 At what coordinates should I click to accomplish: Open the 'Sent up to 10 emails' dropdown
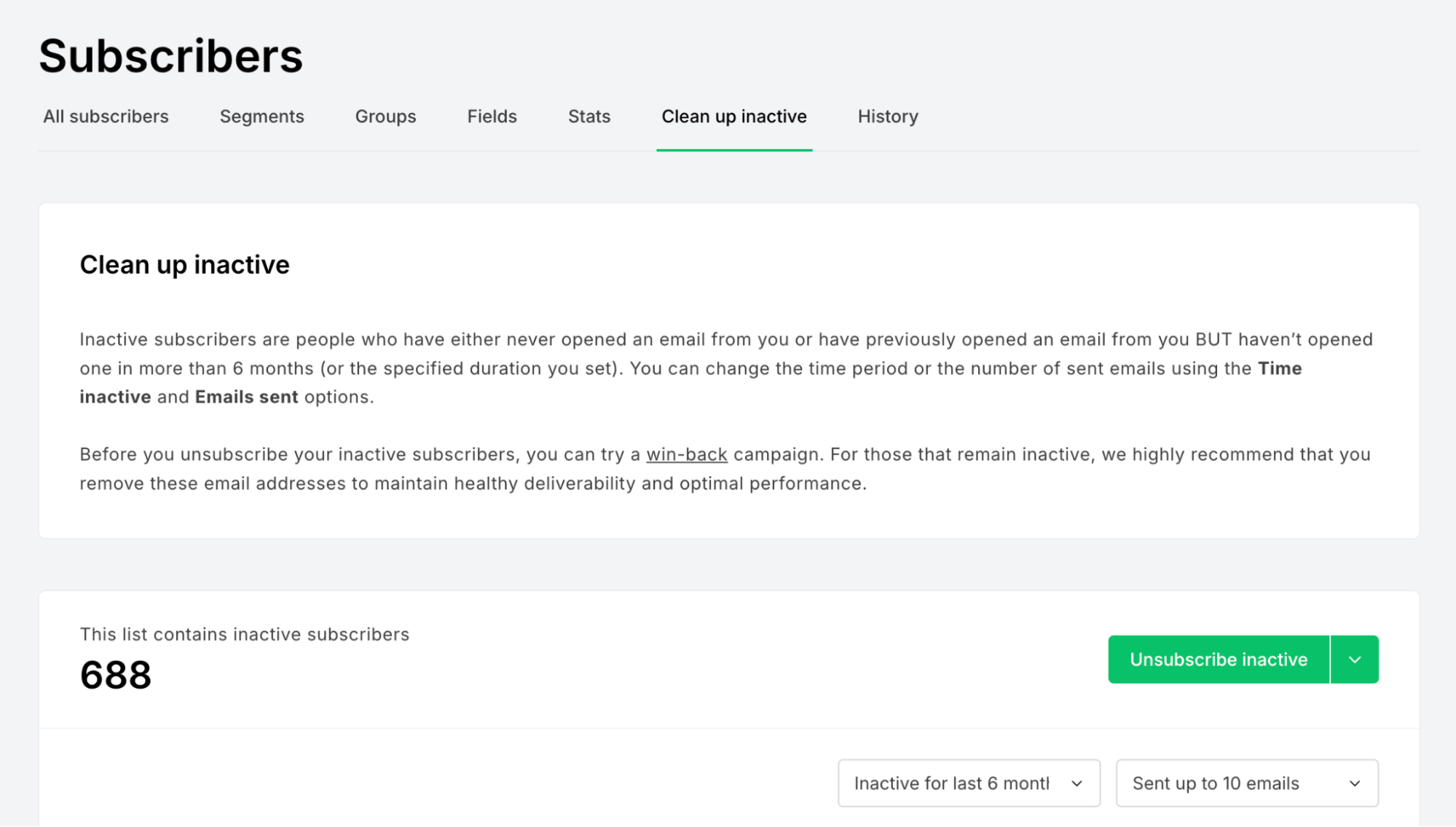click(1246, 783)
